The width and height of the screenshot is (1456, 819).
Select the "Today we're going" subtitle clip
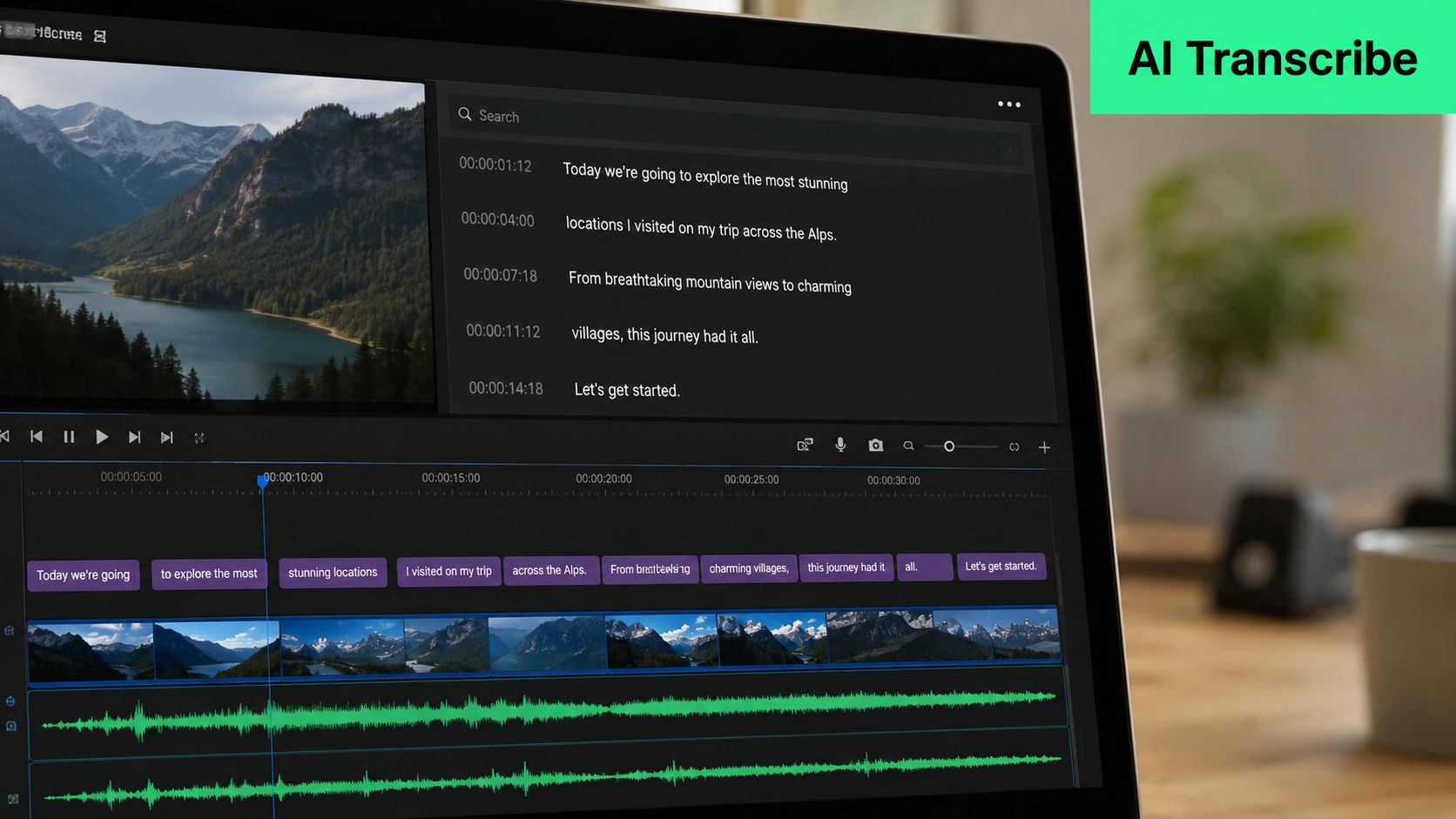[84, 575]
